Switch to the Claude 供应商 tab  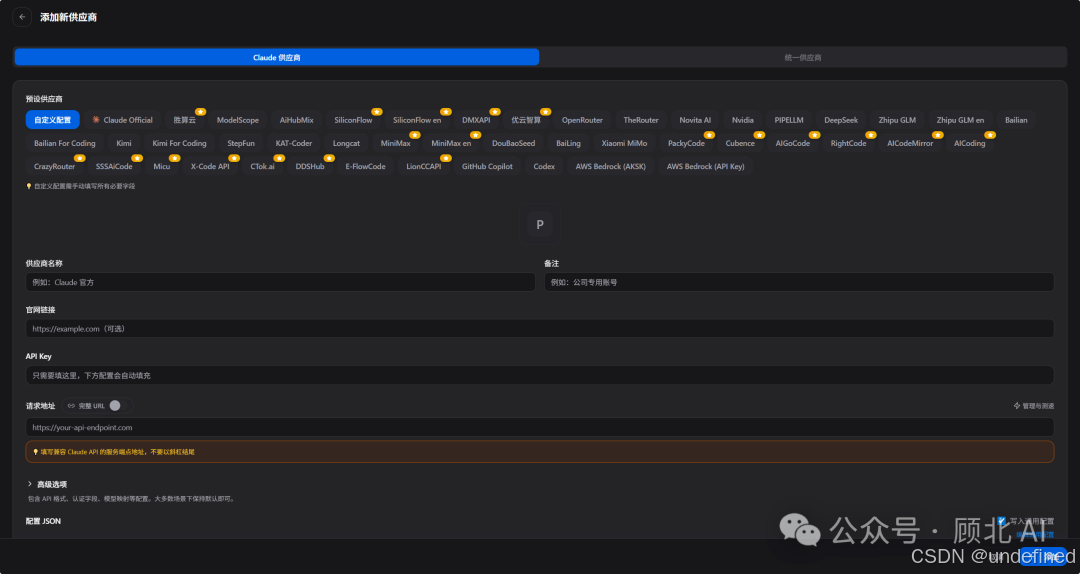[276, 57]
